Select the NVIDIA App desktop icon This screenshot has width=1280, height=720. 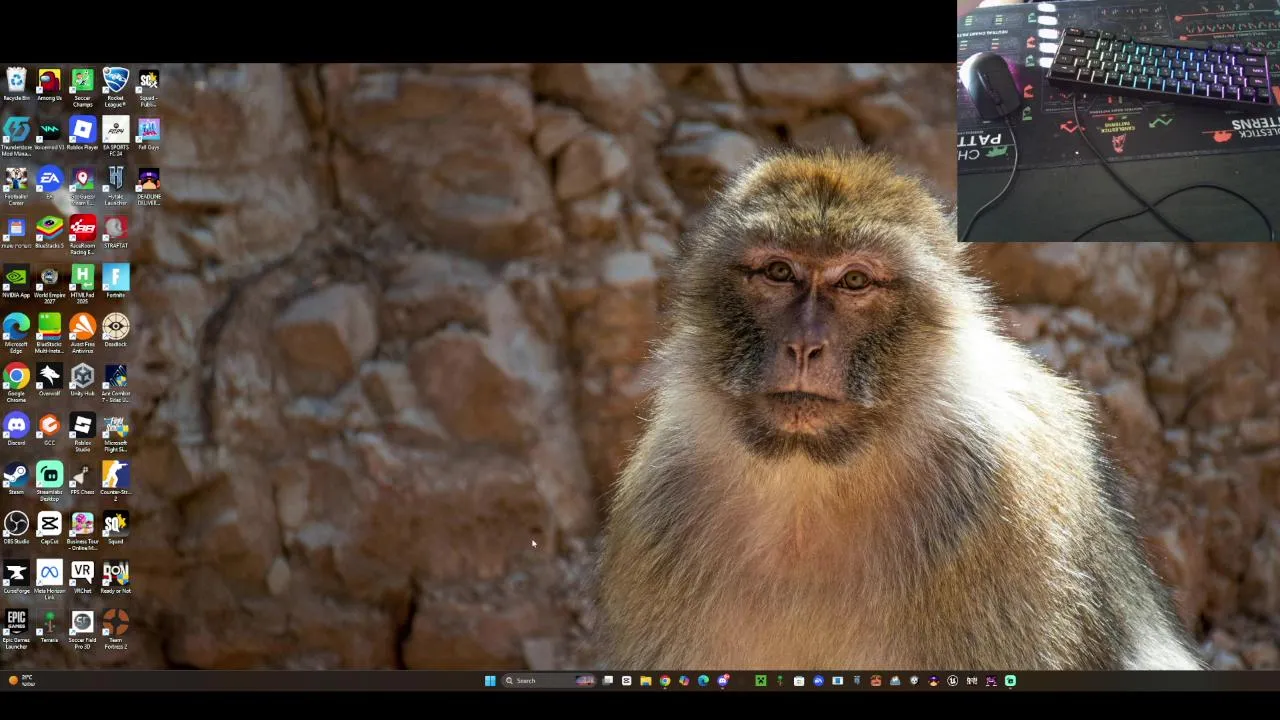pyautogui.click(x=16, y=281)
